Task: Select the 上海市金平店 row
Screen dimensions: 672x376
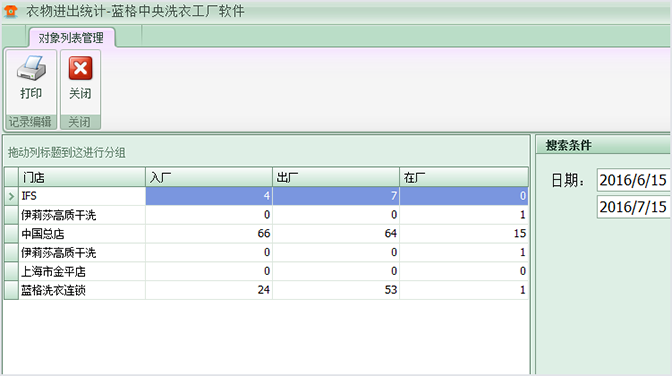Action: point(266,271)
